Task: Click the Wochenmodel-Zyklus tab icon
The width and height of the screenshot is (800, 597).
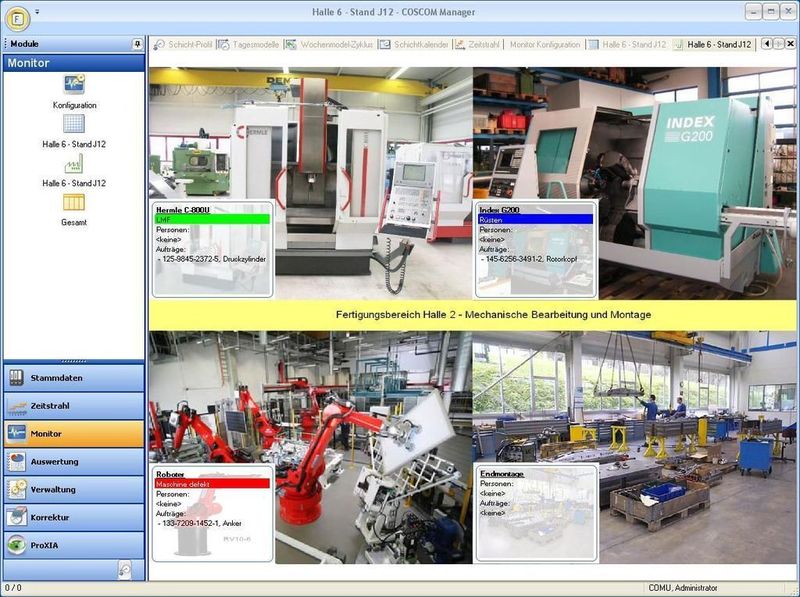Action: coord(291,44)
